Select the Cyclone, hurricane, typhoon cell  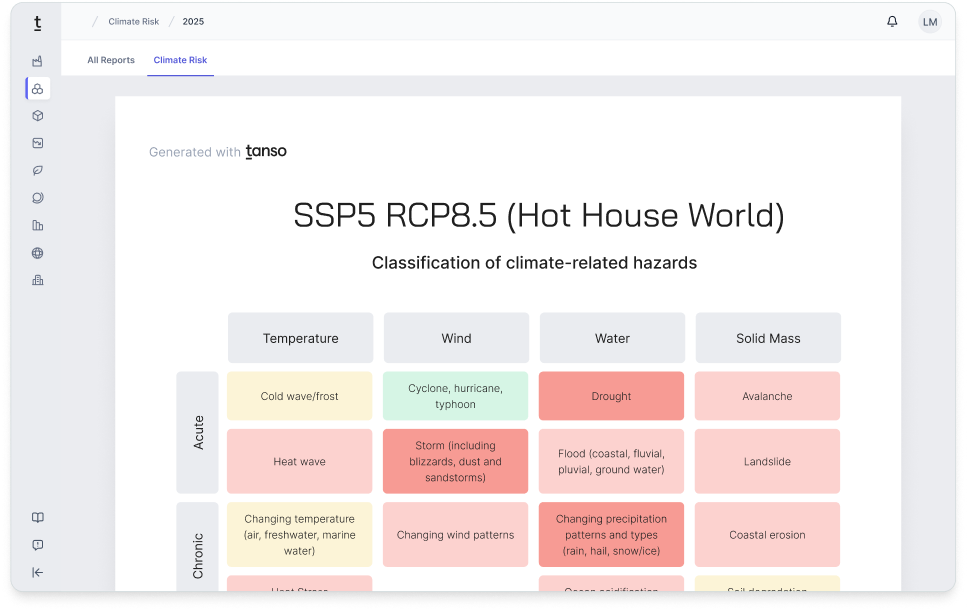pos(456,396)
